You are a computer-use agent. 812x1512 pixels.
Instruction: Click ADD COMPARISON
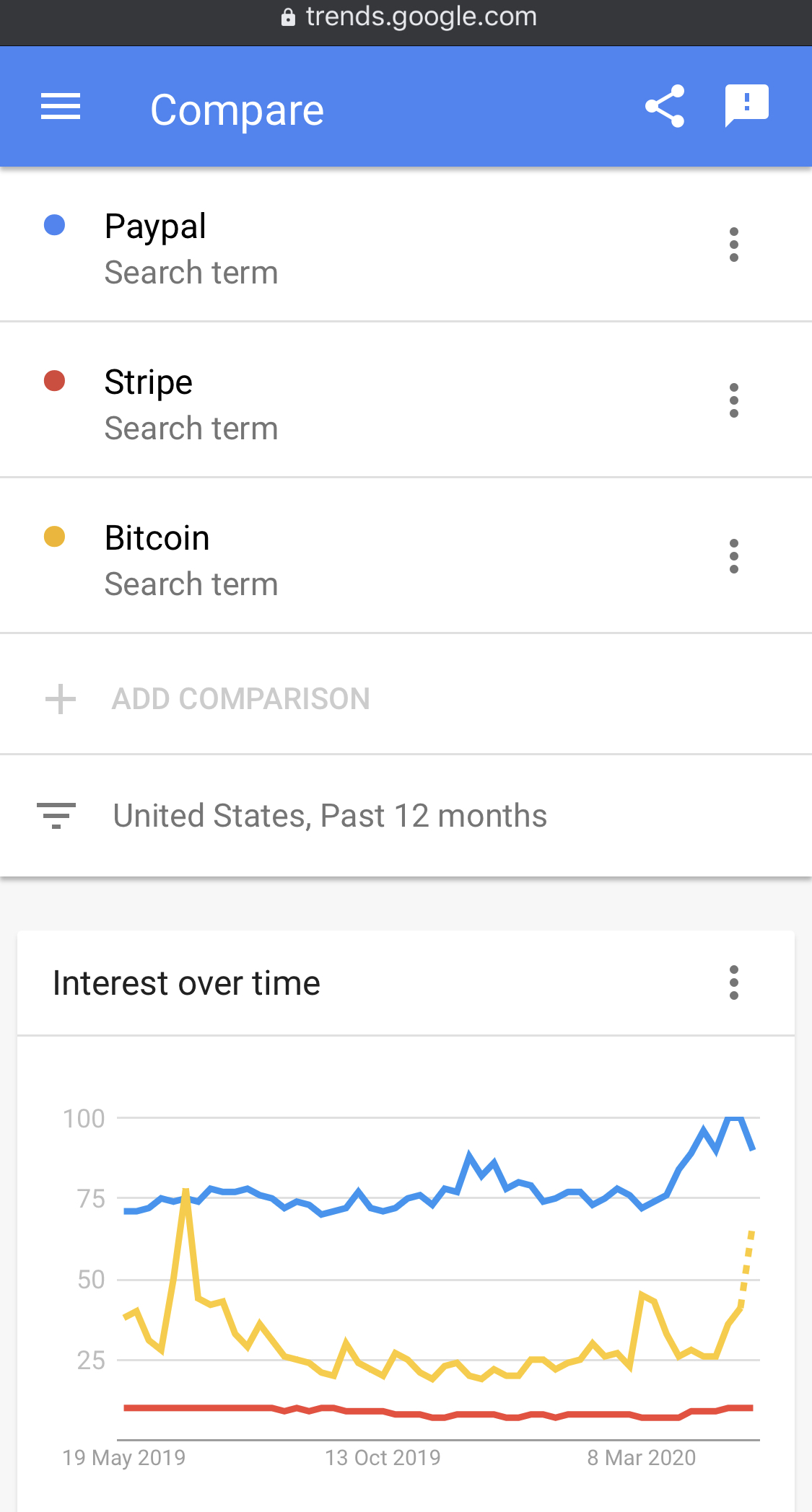point(241,699)
